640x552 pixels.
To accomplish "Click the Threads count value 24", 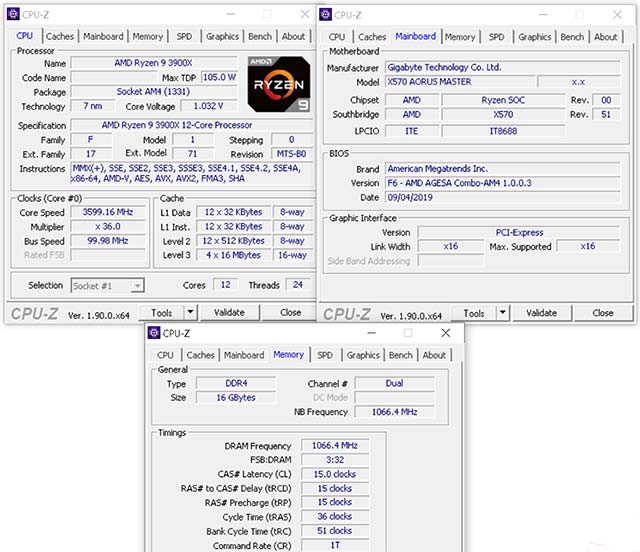I will click(298, 285).
